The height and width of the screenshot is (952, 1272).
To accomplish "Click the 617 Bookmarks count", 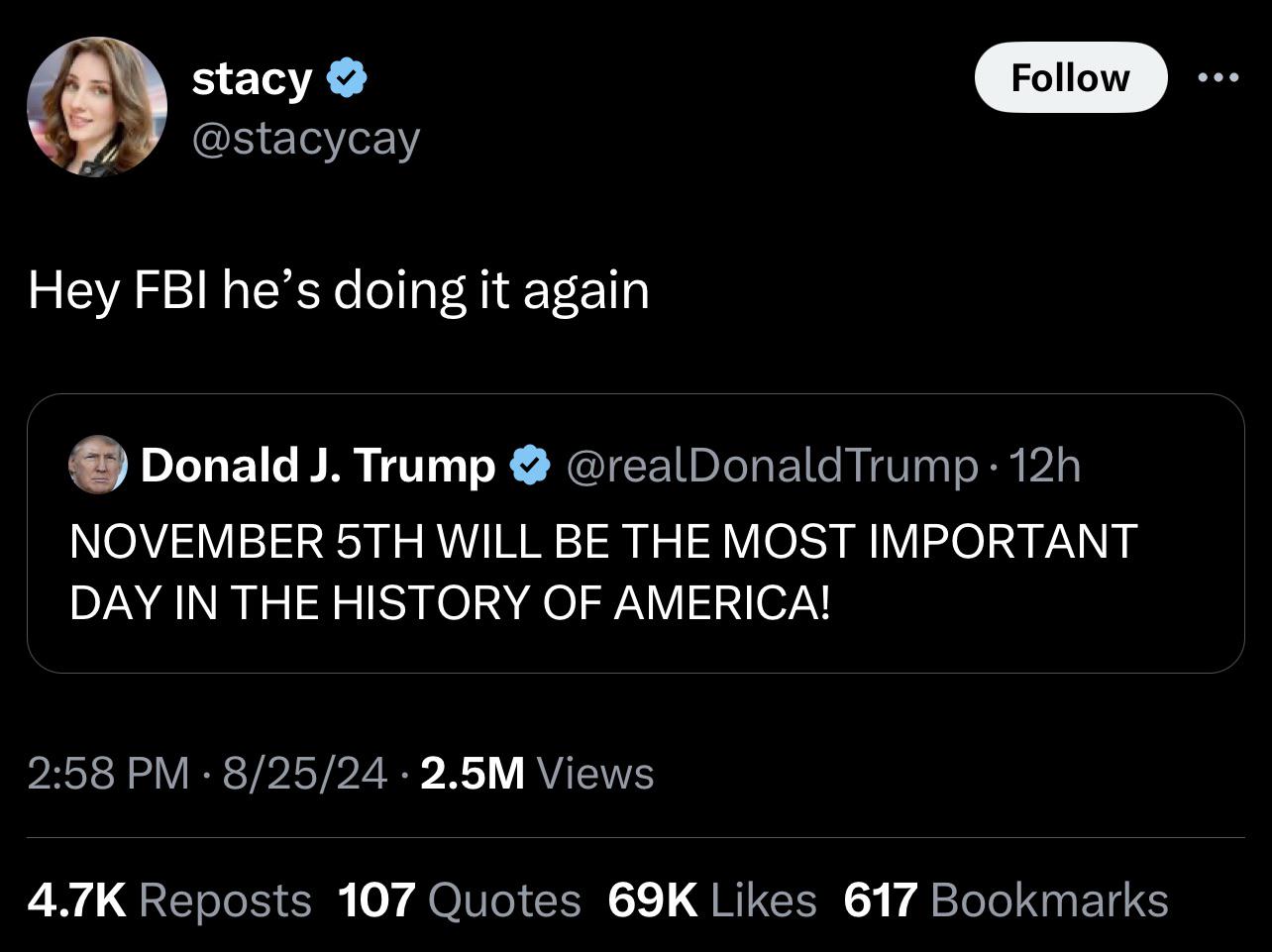I will tap(1006, 900).
